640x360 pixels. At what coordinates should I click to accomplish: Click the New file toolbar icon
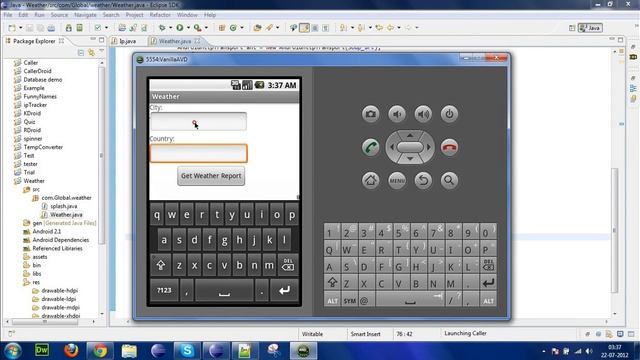[x=12, y=28]
